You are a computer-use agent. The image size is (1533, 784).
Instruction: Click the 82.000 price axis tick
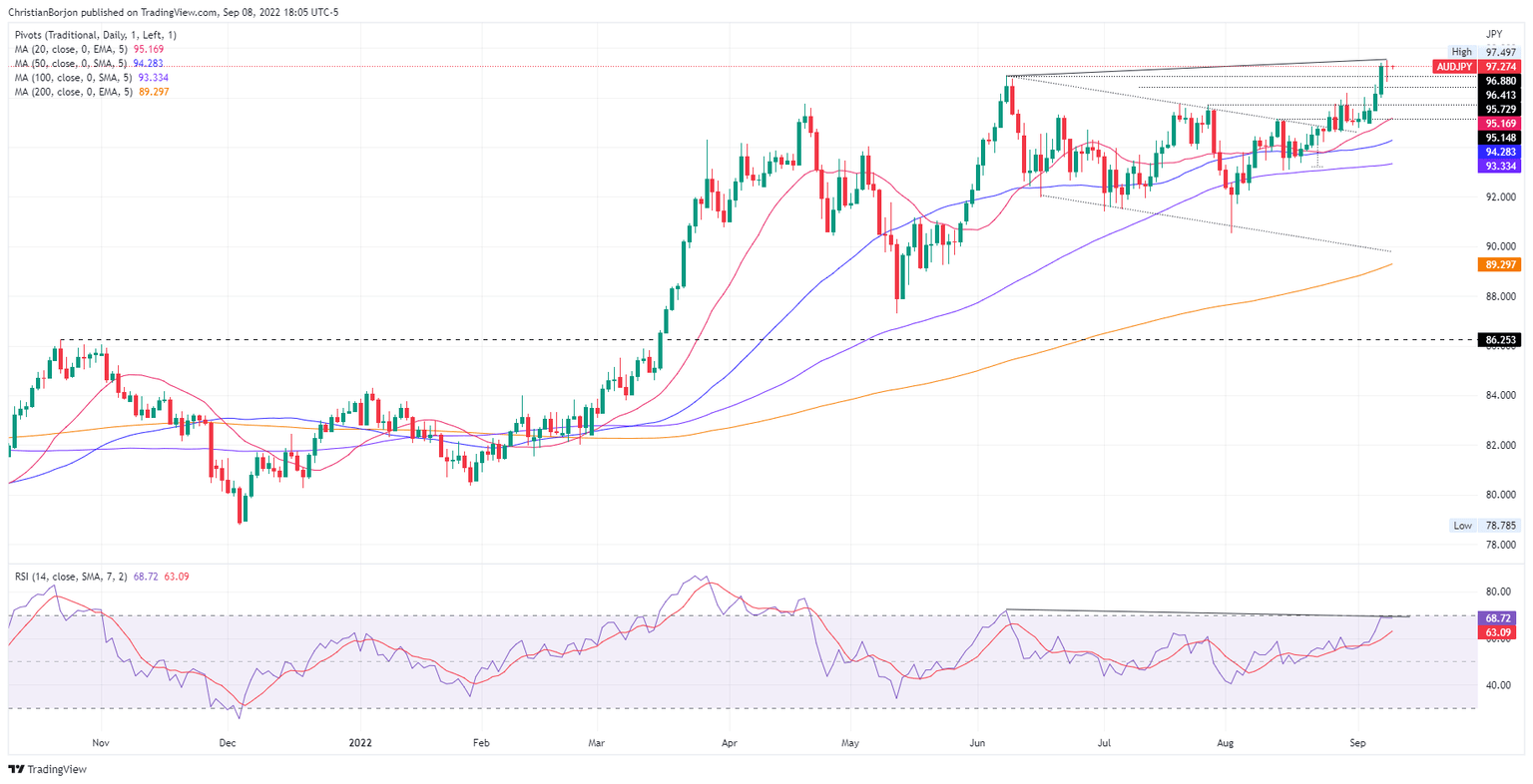(1500, 445)
